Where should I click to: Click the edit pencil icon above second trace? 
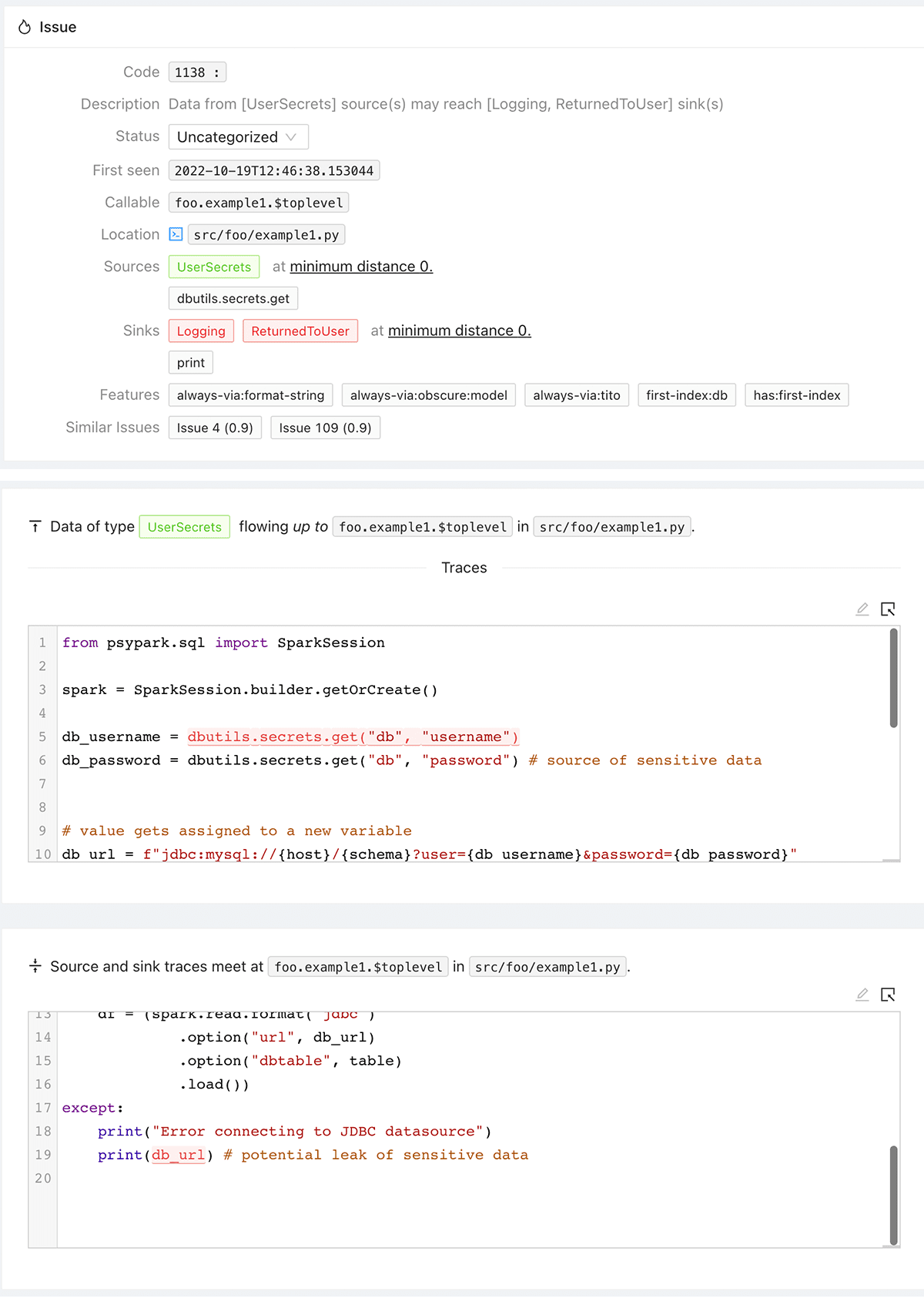pos(862,995)
